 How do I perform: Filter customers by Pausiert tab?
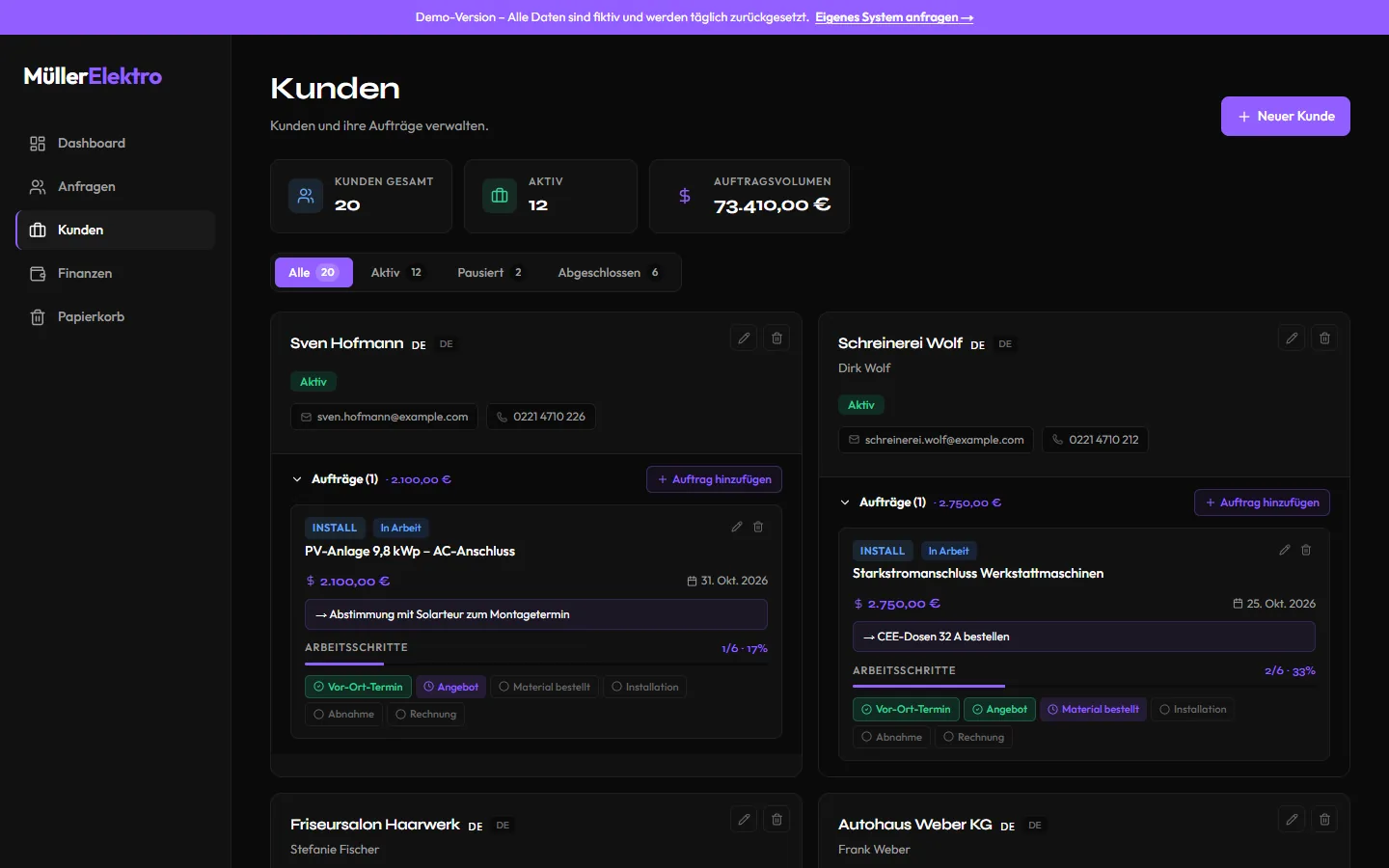[x=490, y=273]
